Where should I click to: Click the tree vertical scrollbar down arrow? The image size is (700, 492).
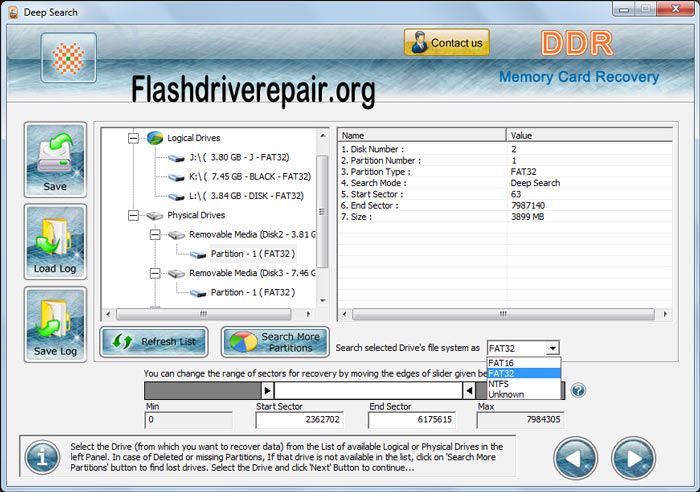click(x=322, y=301)
